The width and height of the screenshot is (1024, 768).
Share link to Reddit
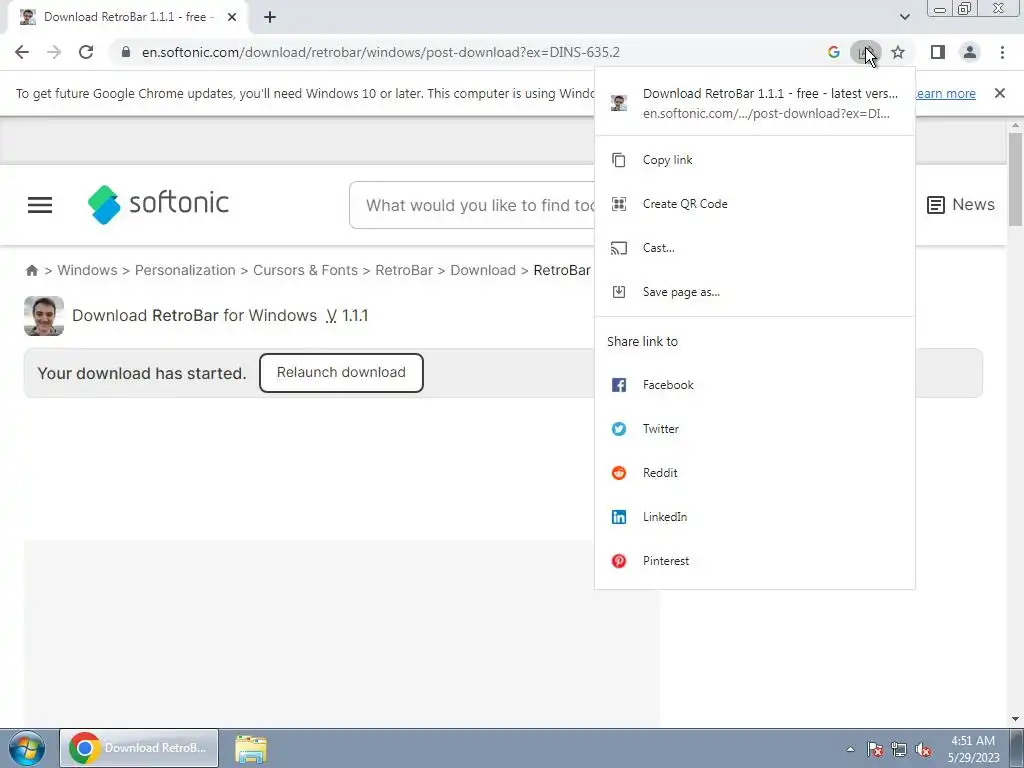coord(755,473)
